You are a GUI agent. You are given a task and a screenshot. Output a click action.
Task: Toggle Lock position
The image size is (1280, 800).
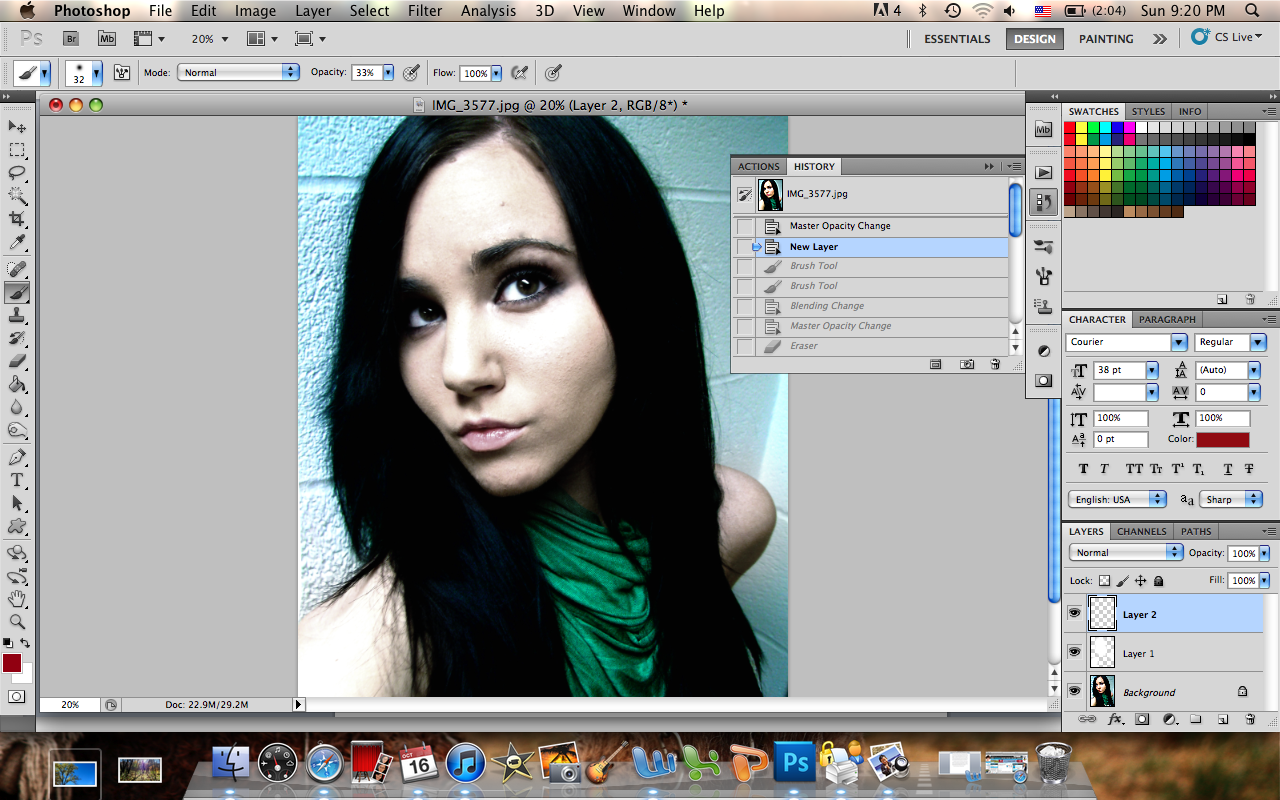tap(1140, 581)
